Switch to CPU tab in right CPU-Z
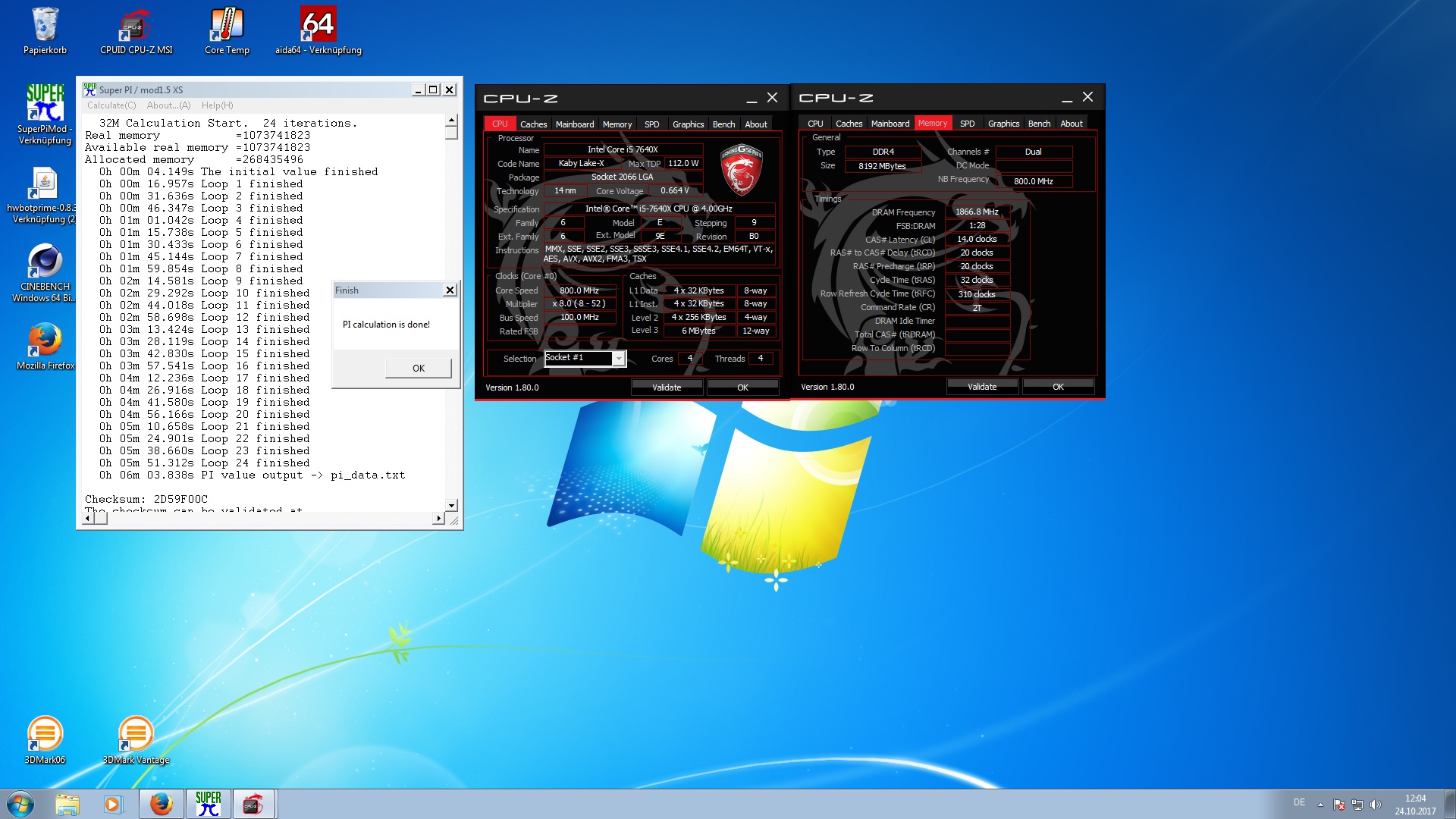This screenshot has height=819, width=1456. click(815, 124)
